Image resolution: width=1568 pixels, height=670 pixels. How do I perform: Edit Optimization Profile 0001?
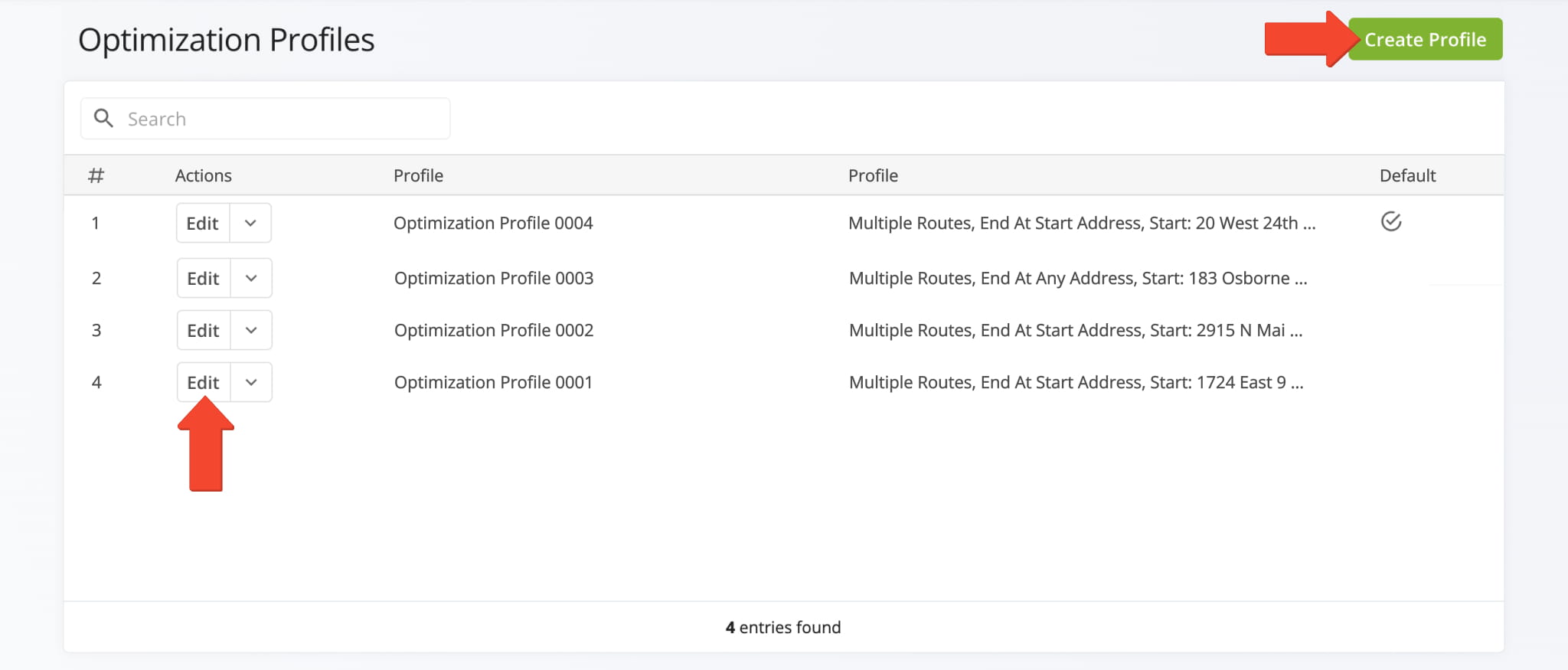(204, 383)
